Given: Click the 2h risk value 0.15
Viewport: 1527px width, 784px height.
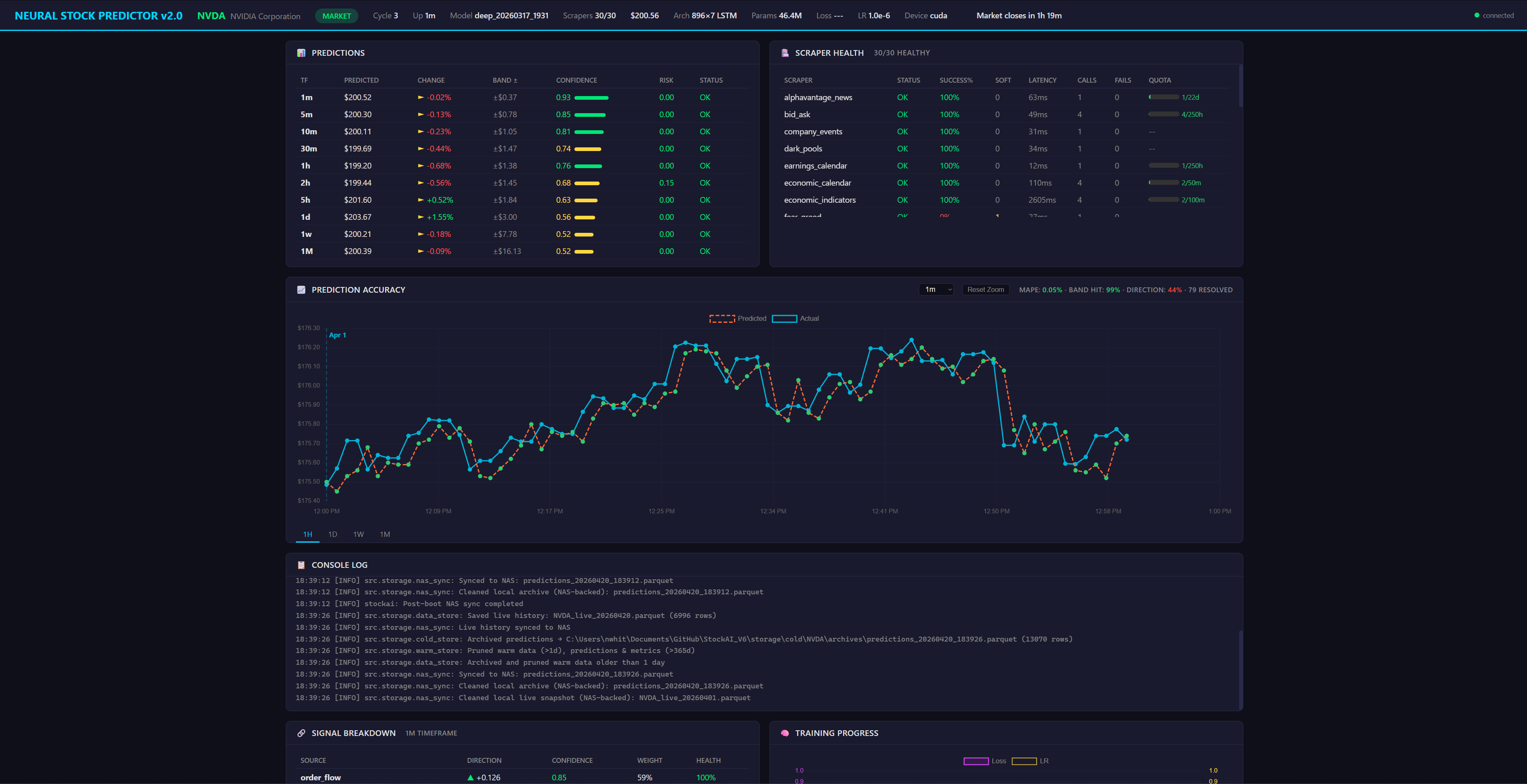Looking at the screenshot, I should pos(666,182).
